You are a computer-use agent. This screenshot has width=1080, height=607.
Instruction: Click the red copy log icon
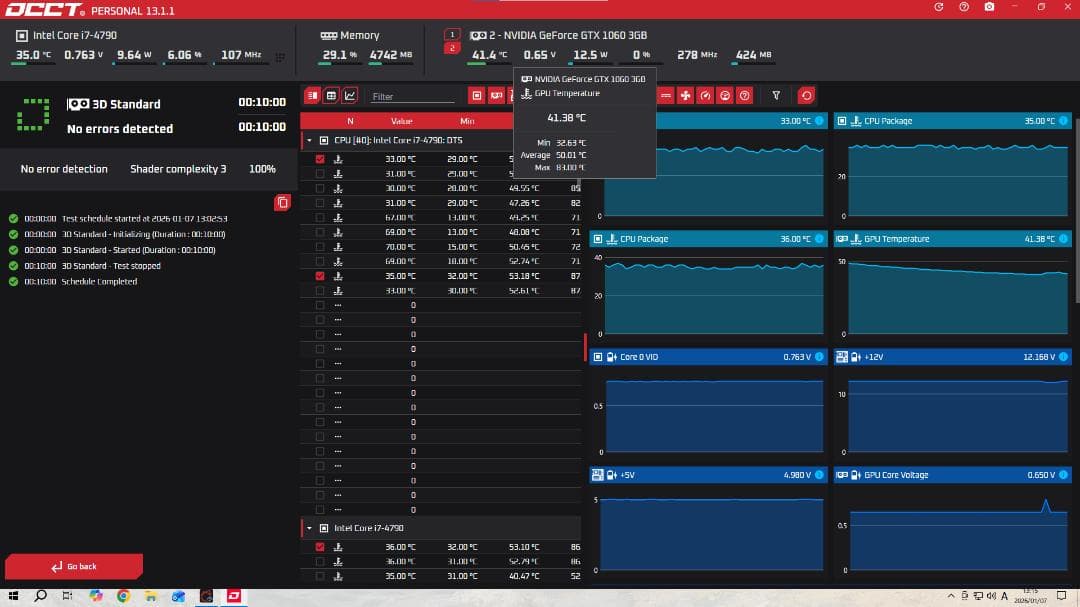pyautogui.click(x=282, y=203)
